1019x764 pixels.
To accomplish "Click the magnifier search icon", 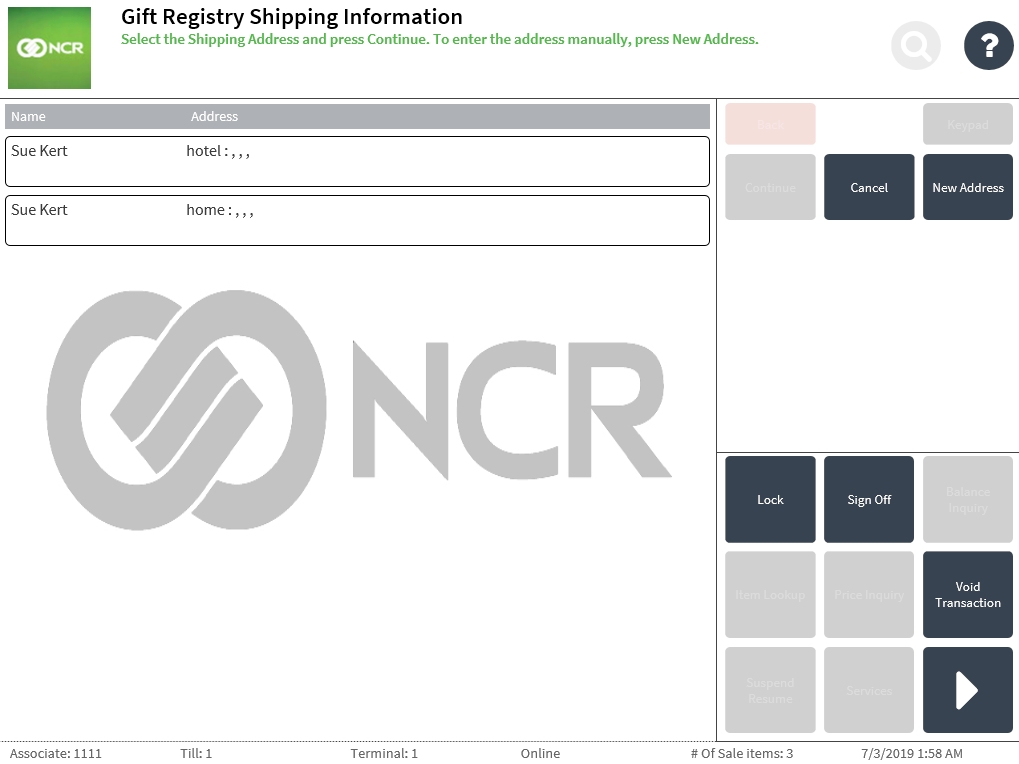I will pos(916,45).
